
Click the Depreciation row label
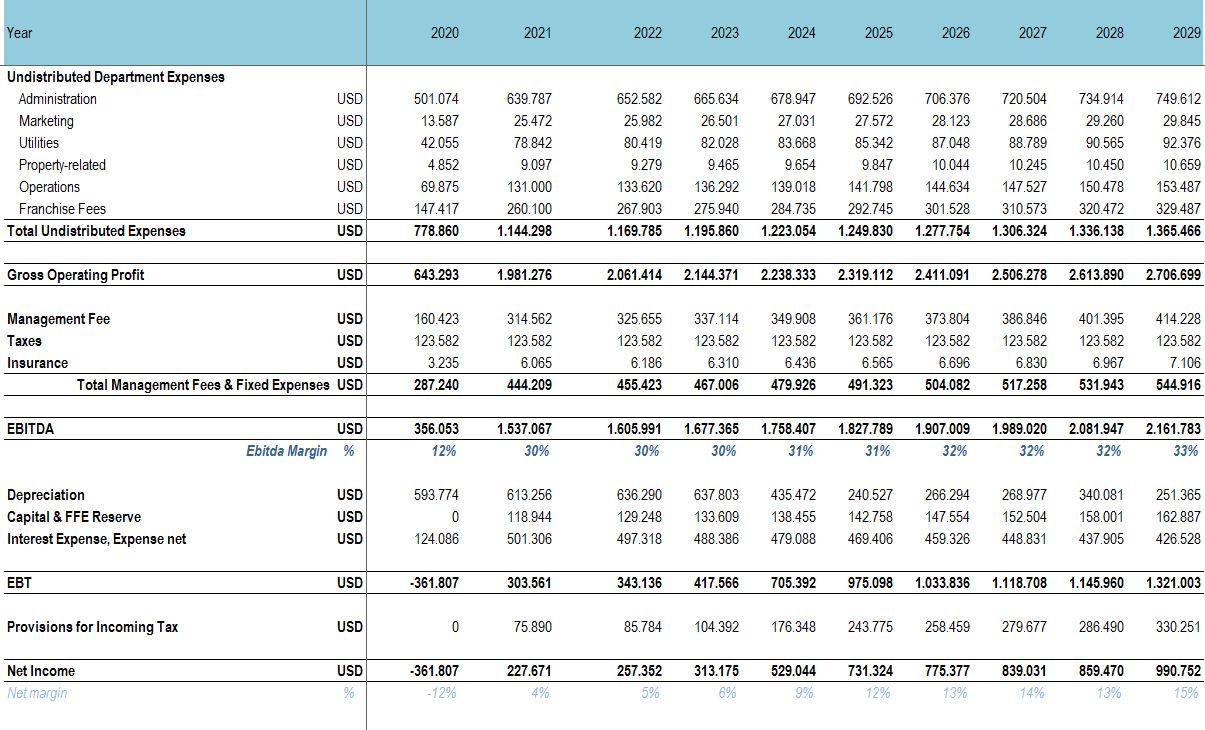pyautogui.click(x=46, y=495)
